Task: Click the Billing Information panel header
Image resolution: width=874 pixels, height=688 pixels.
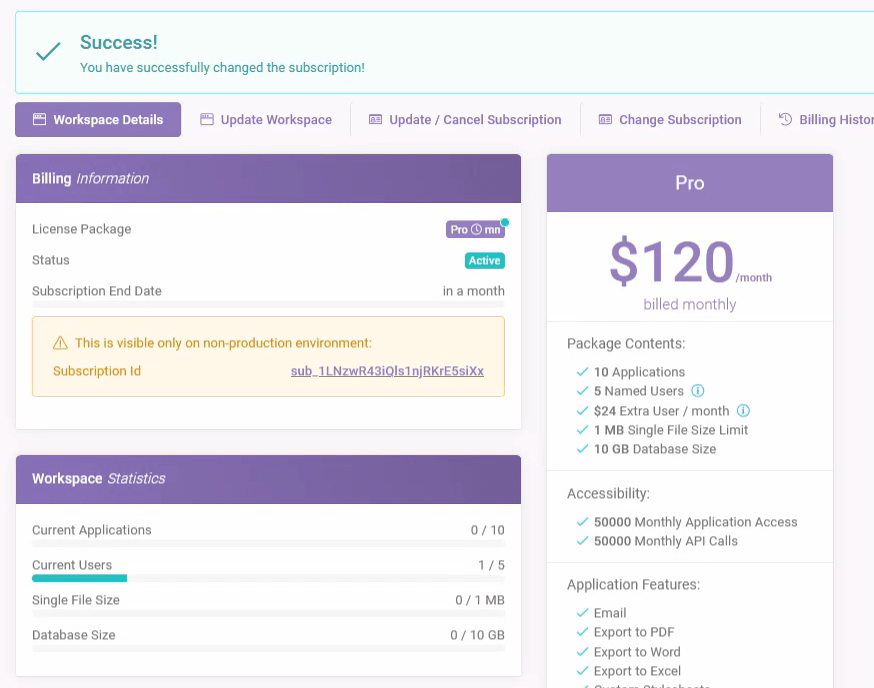Action: (x=268, y=179)
